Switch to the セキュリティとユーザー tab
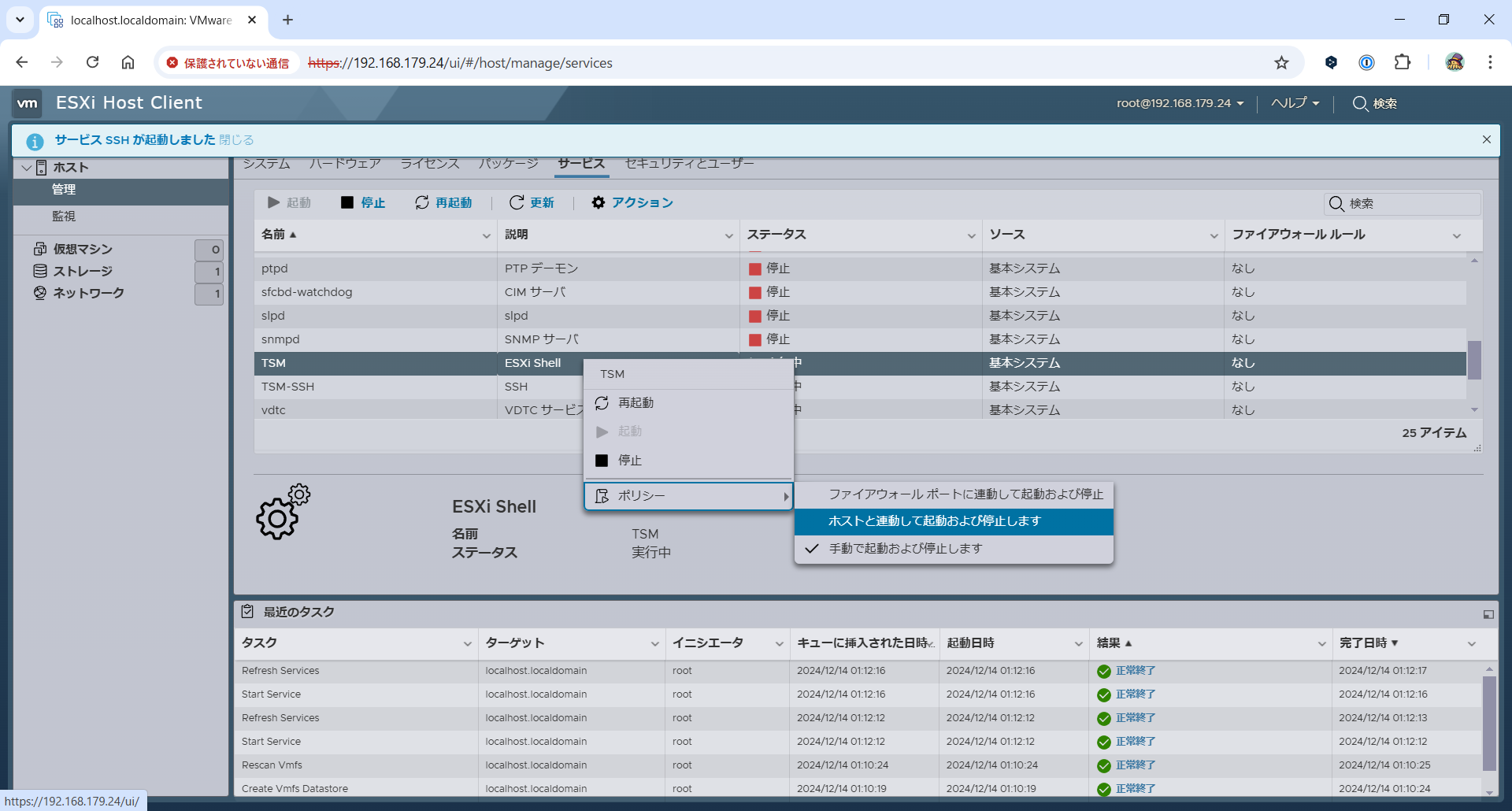The image size is (1512, 811). (x=689, y=163)
